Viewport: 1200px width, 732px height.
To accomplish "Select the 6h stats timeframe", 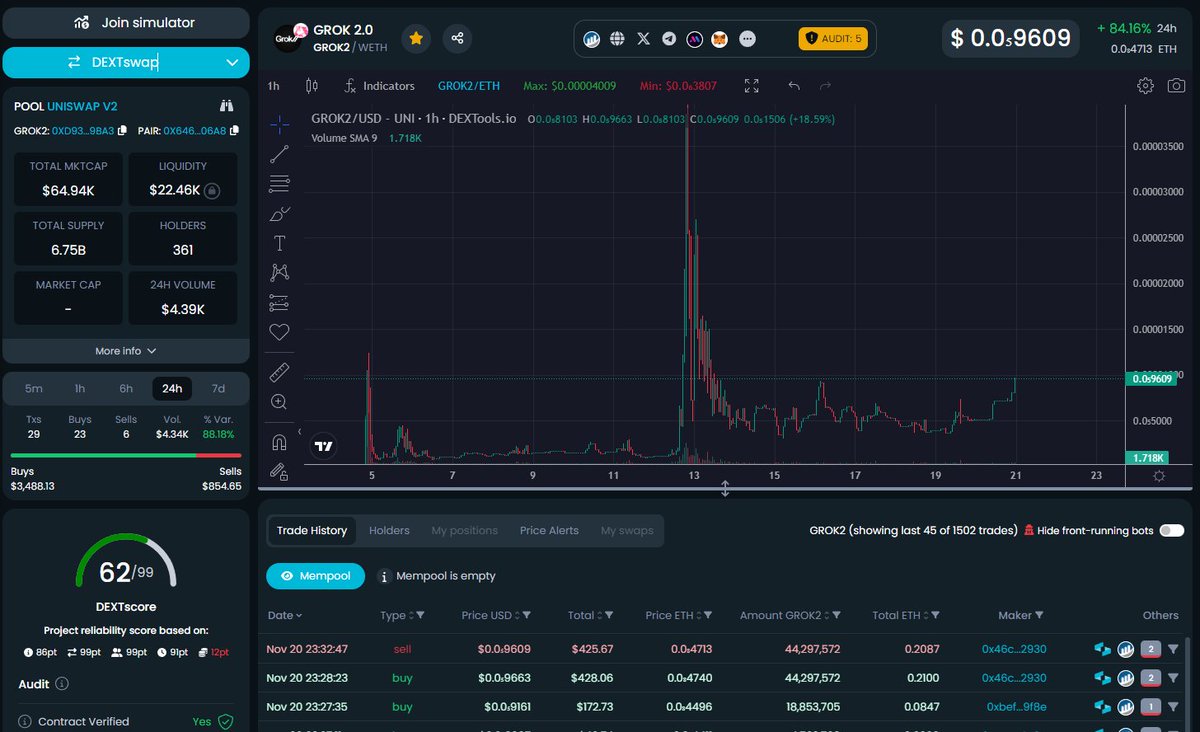I will click(126, 388).
